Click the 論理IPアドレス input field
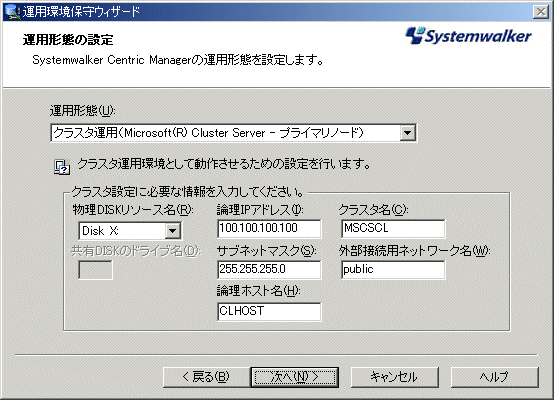This screenshot has width=554, height=400. pos(269,228)
